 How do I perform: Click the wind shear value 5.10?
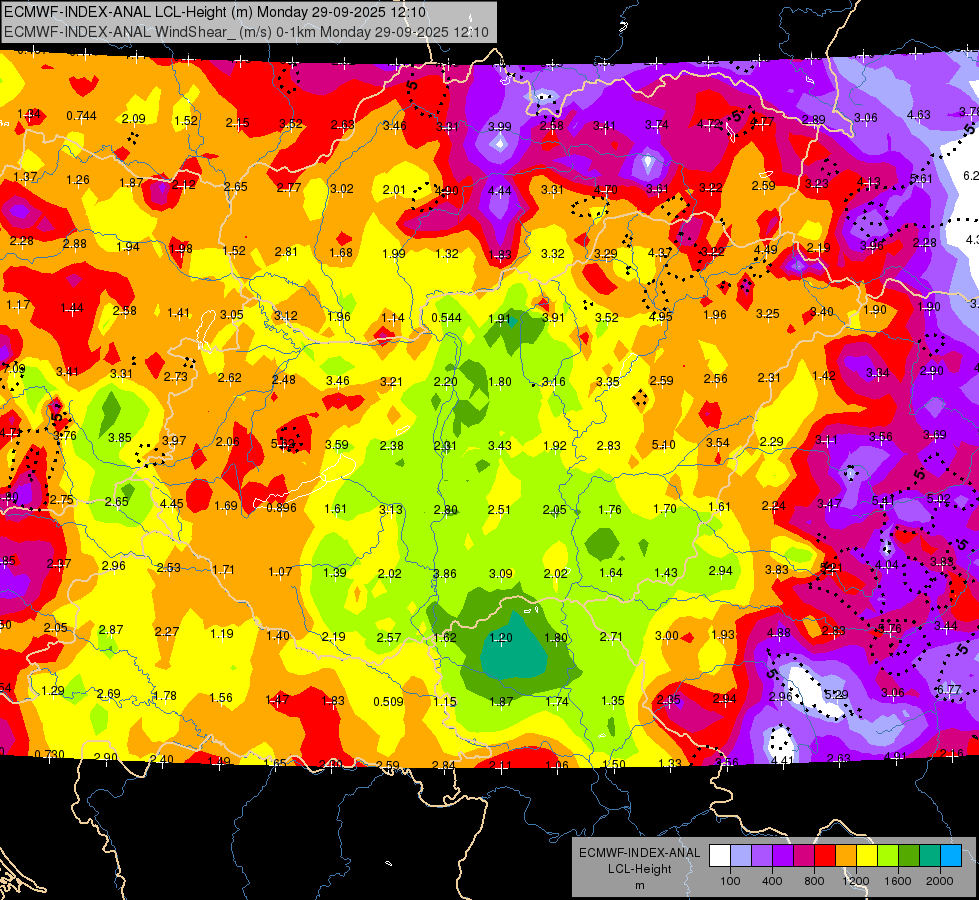pyautogui.click(x=664, y=445)
